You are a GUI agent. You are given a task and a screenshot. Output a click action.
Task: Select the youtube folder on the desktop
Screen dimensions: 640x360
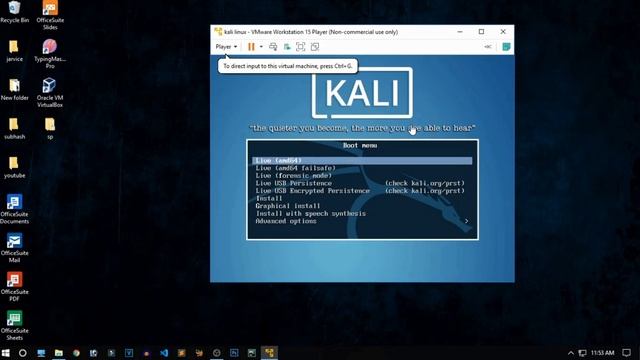14,167
